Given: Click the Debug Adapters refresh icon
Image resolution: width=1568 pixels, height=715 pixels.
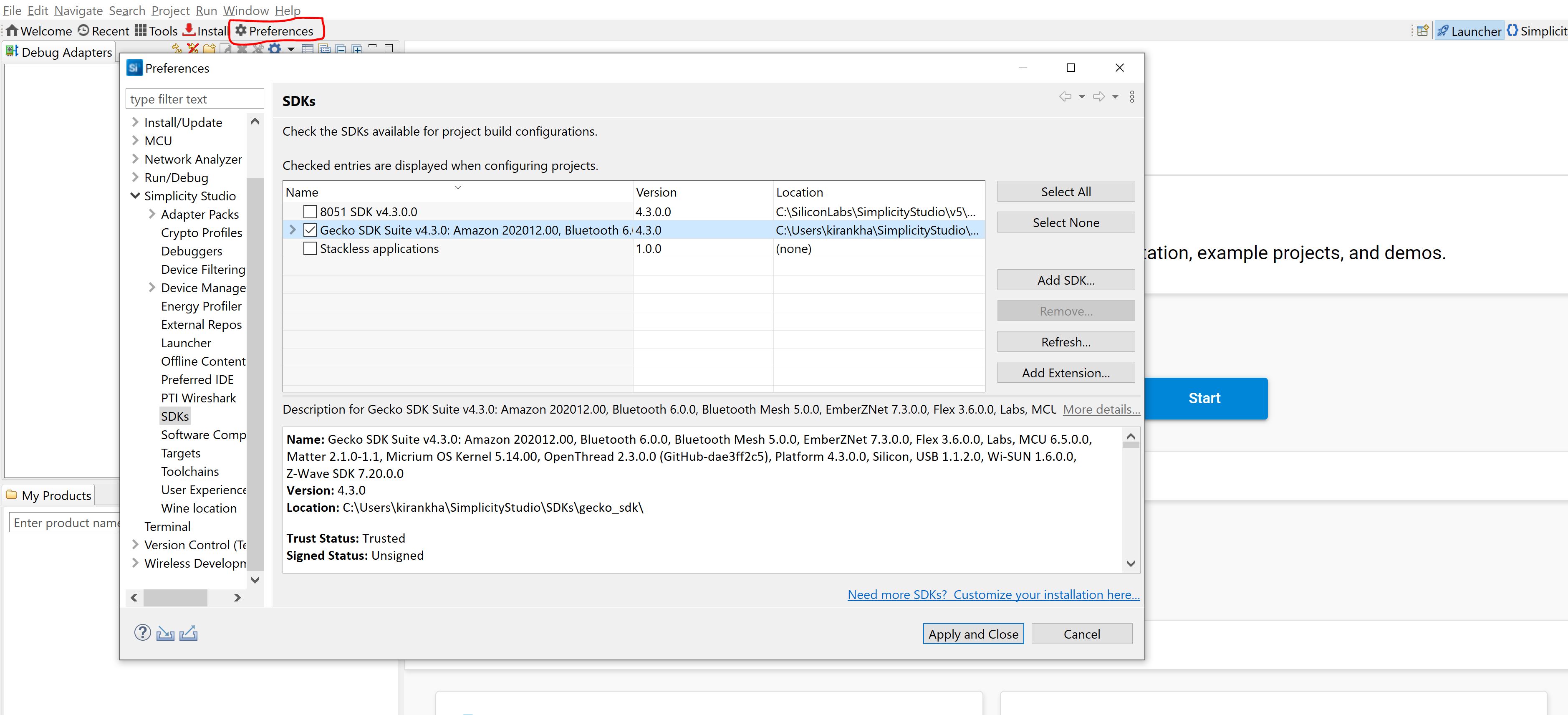Looking at the screenshot, I should [177, 48].
